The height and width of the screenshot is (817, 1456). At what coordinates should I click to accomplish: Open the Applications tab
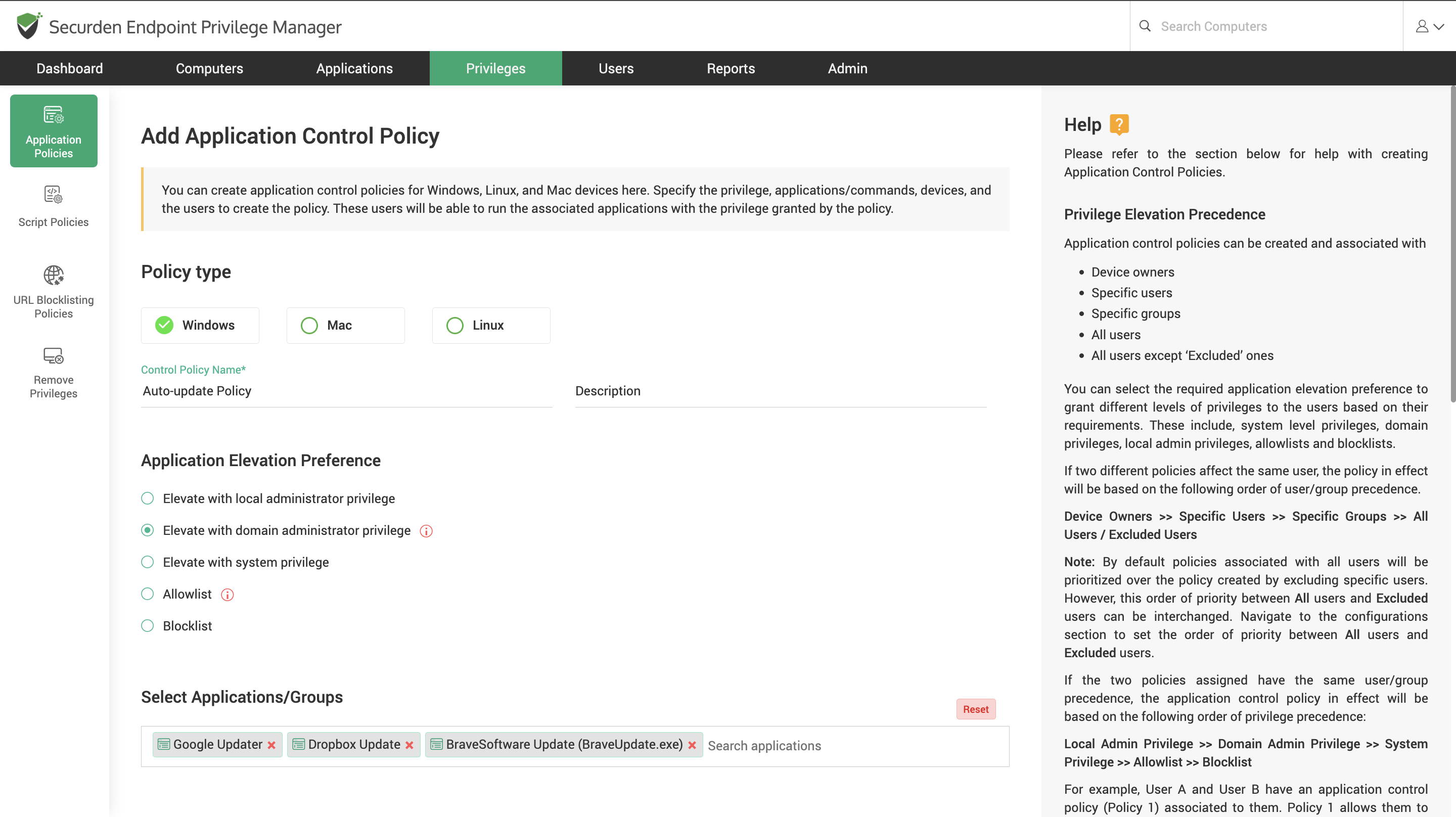(354, 68)
